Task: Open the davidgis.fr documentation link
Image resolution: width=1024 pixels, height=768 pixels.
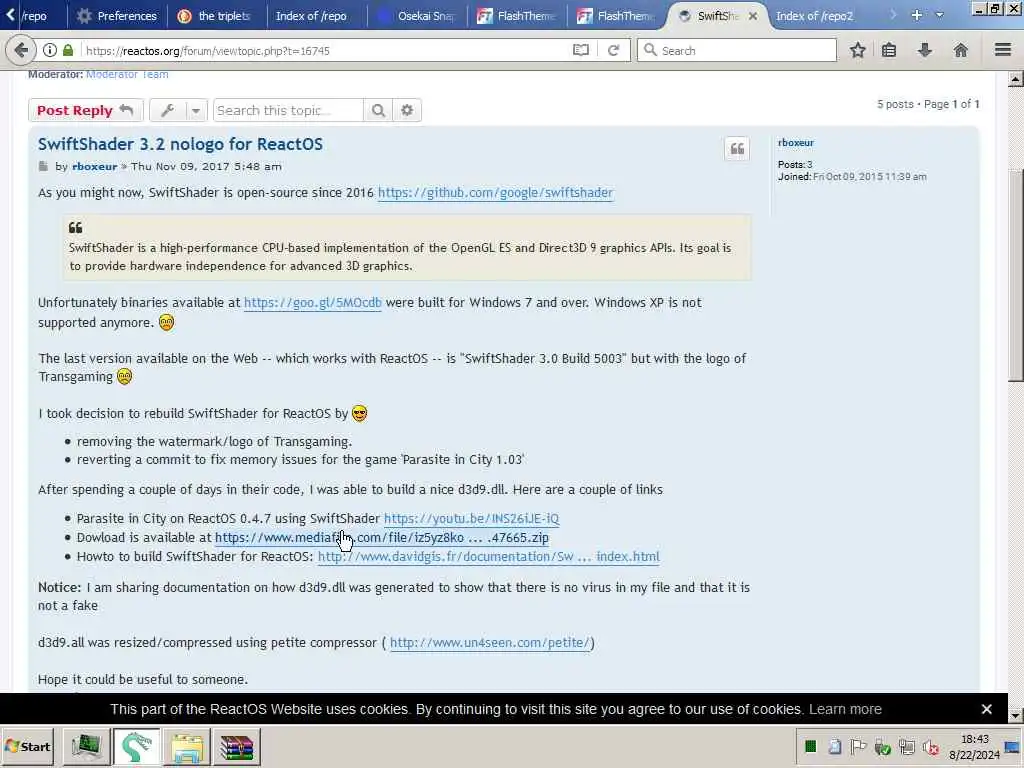Action: 488,556
